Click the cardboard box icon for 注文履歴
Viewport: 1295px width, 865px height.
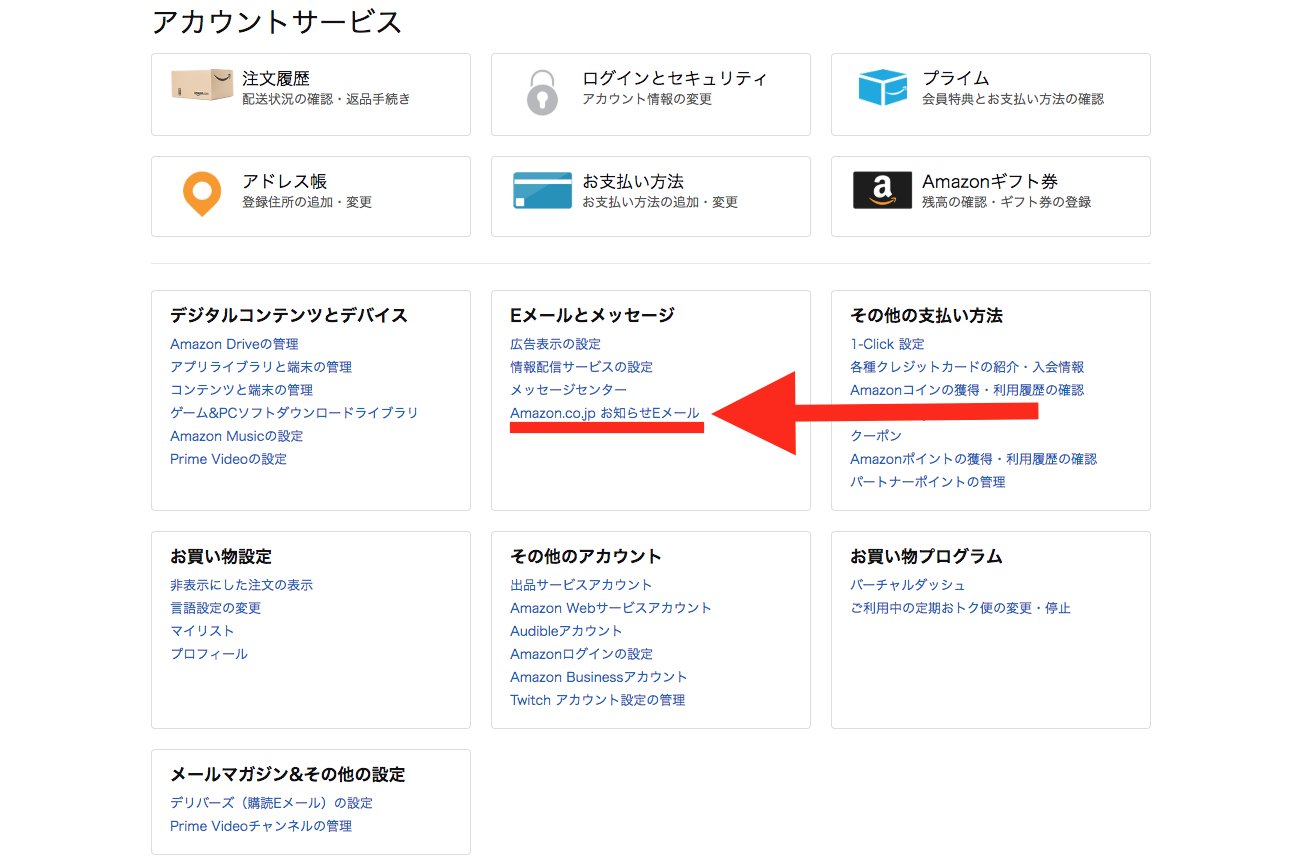(201, 85)
